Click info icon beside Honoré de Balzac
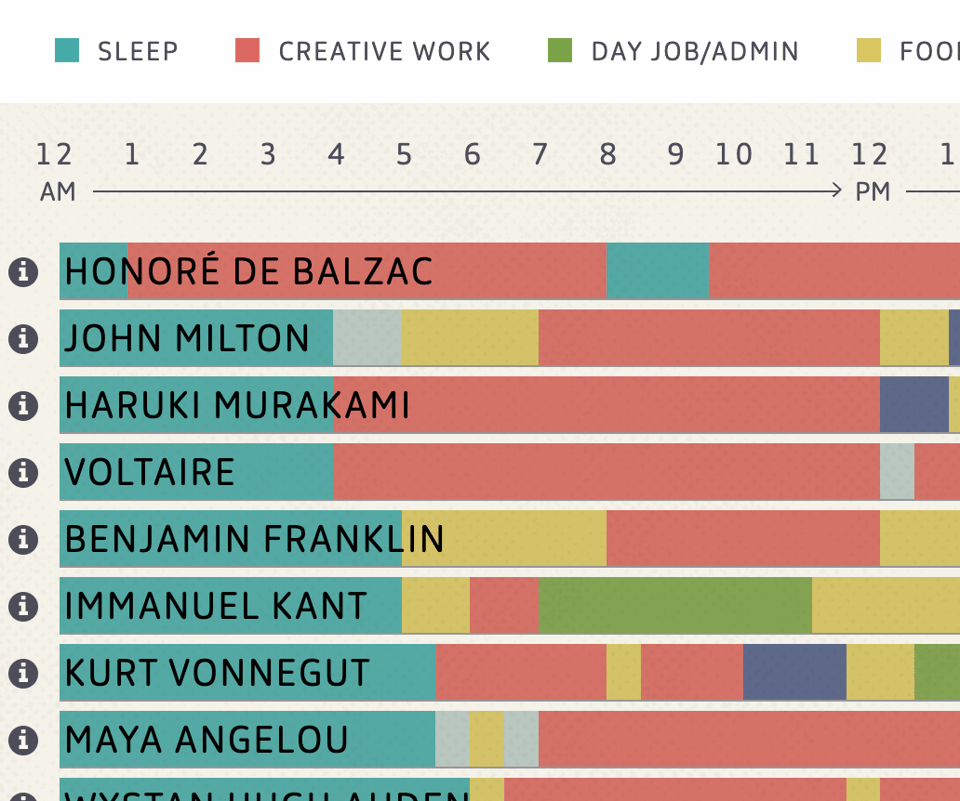 click(x=23, y=272)
